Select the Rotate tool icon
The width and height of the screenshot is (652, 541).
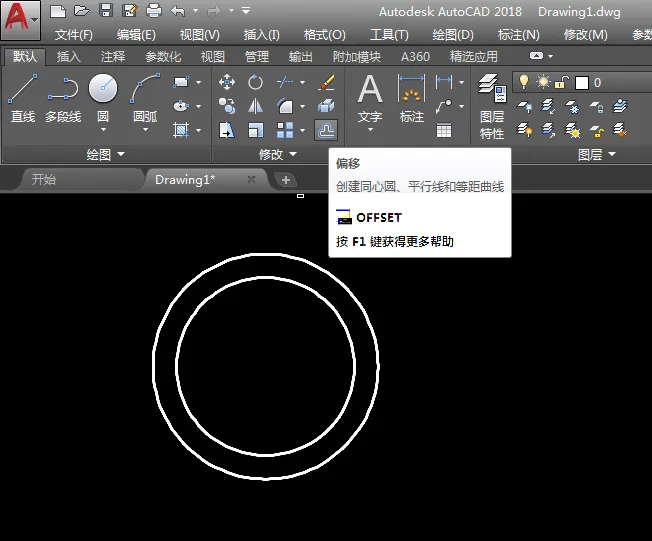point(255,82)
